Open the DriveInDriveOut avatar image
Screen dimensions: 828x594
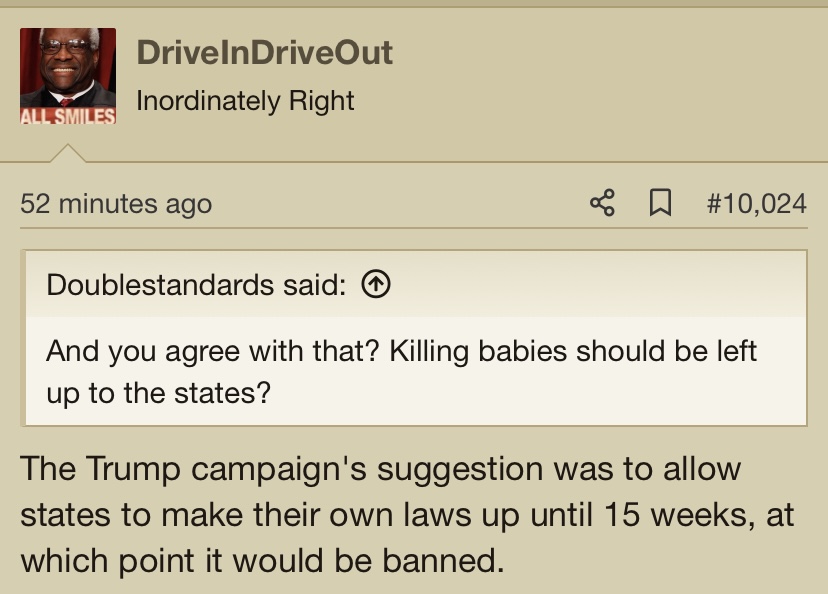(x=68, y=76)
